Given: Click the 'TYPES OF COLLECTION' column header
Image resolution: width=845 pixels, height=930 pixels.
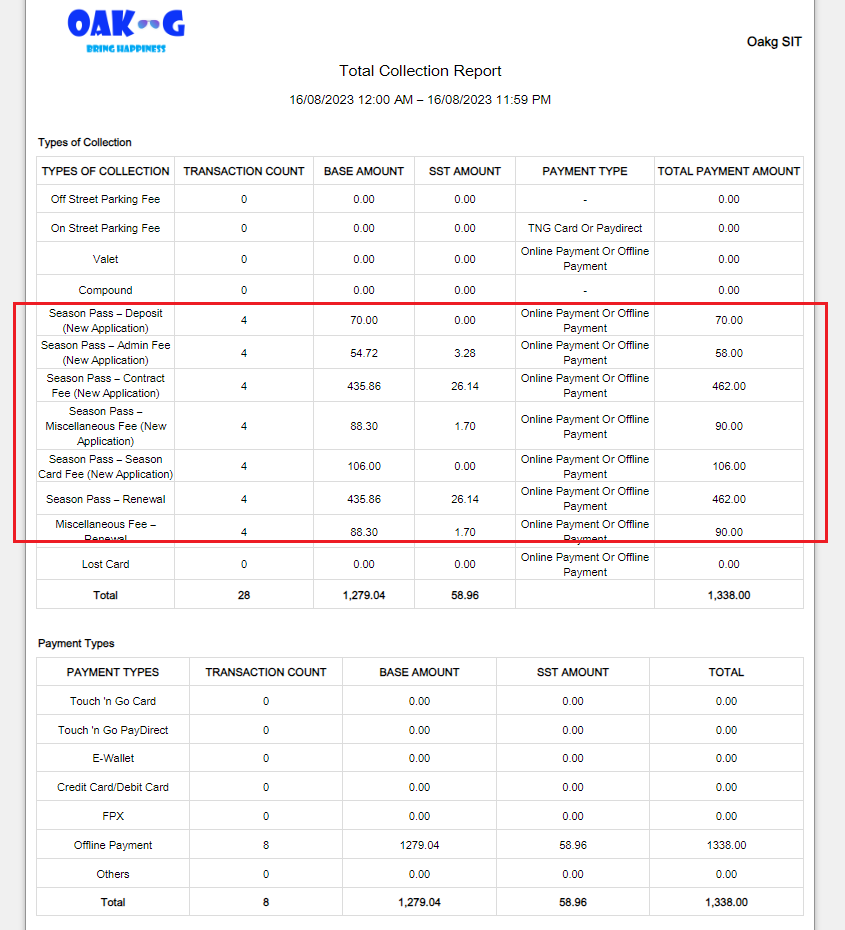Looking at the screenshot, I should (x=106, y=171).
